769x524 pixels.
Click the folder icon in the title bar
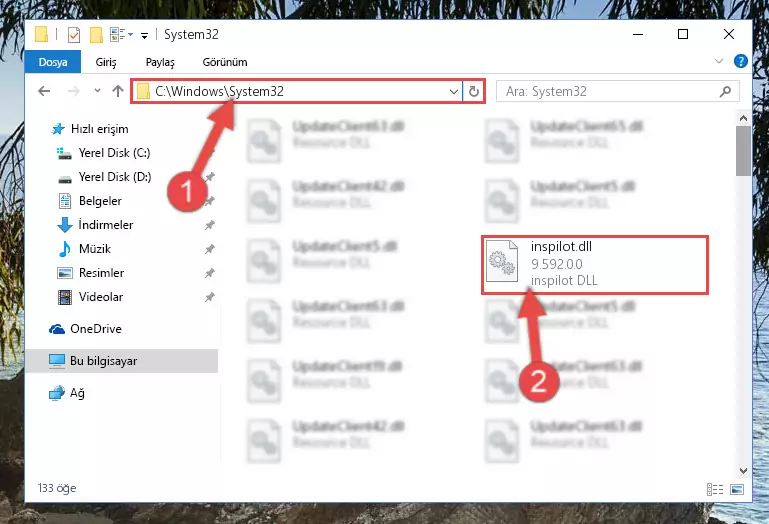pyautogui.click(x=42, y=34)
